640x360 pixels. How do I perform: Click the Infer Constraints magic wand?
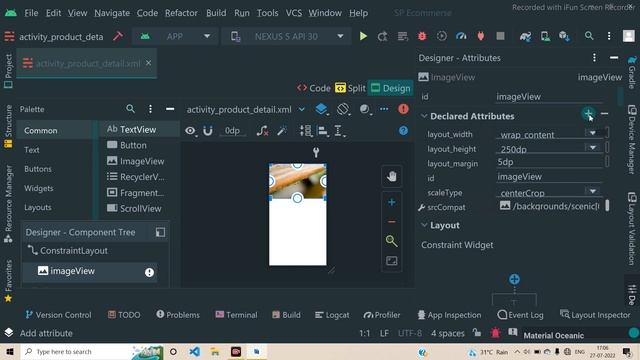click(x=282, y=131)
